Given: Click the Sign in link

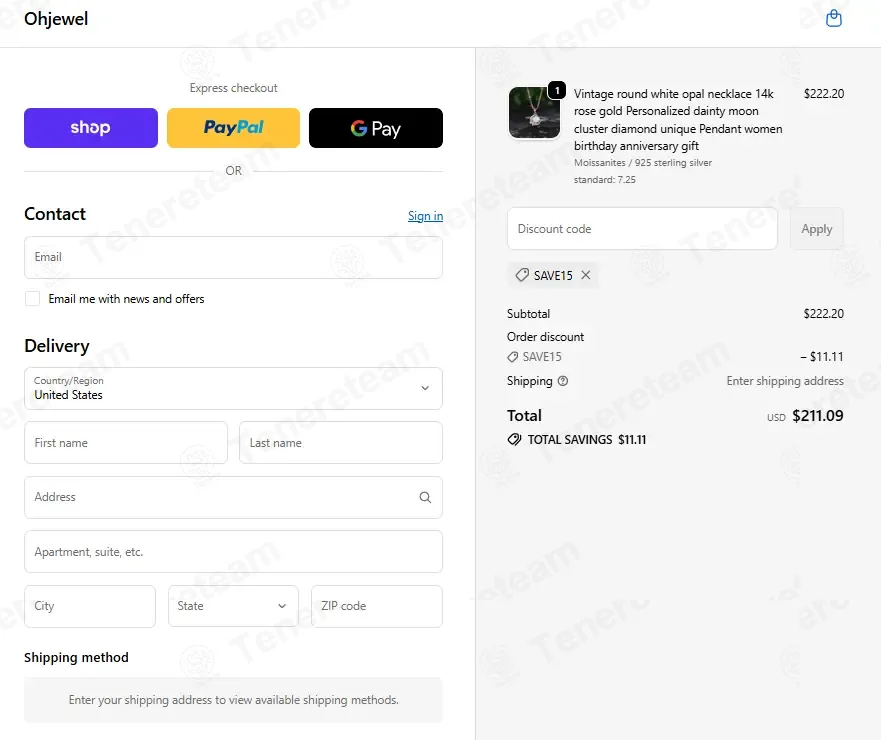Looking at the screenshot, I should 425,216.
